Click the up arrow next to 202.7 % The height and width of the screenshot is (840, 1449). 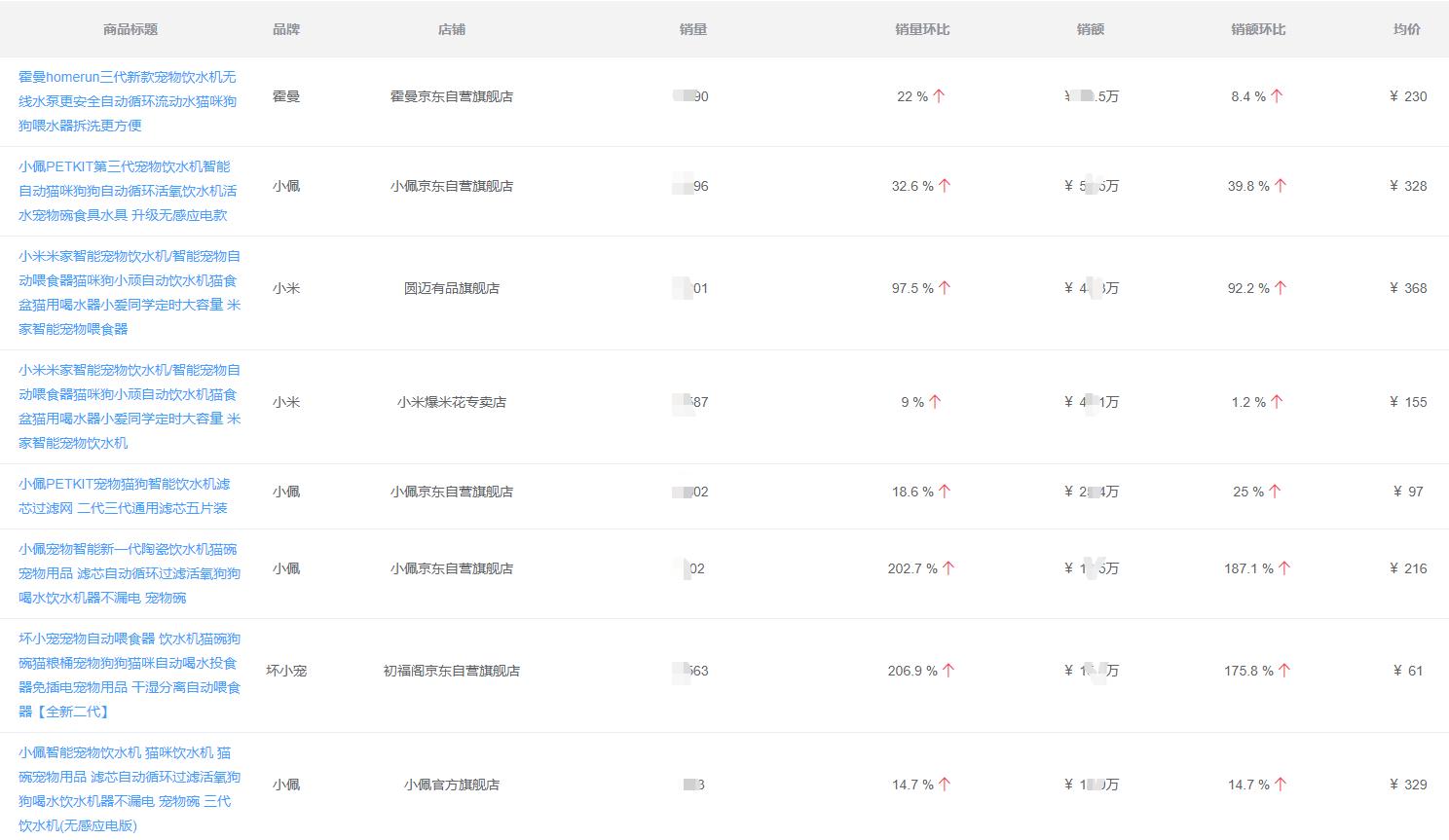[948, 568]
